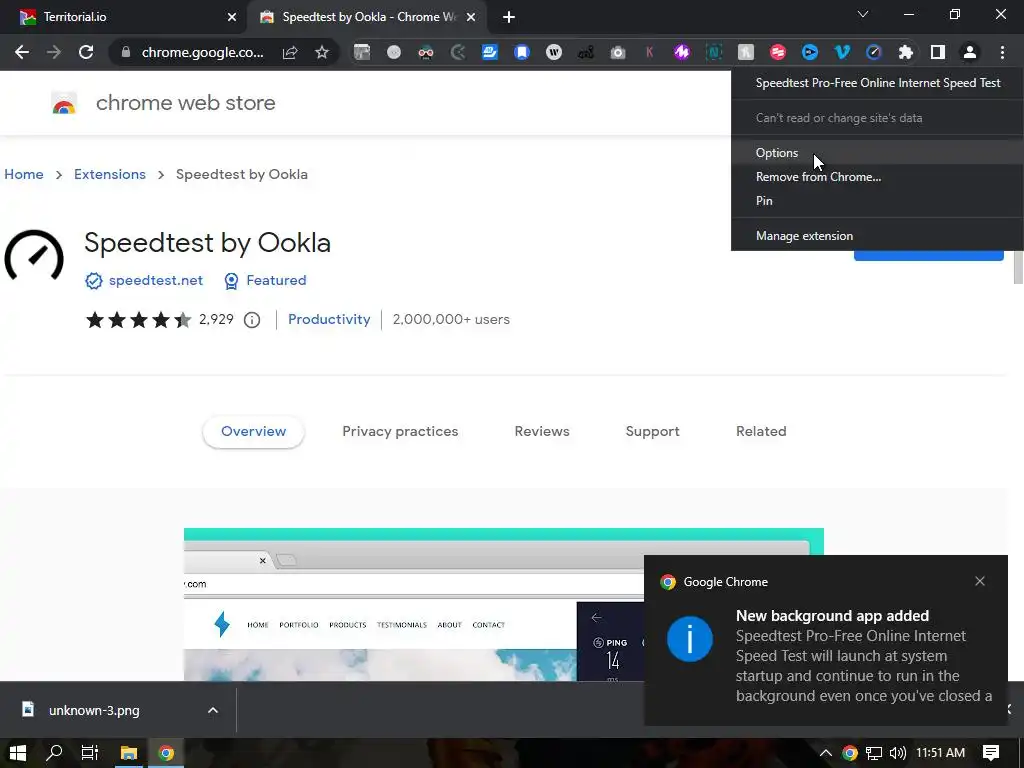
Task: Switch to the Related tab
Action: [761, 432]
